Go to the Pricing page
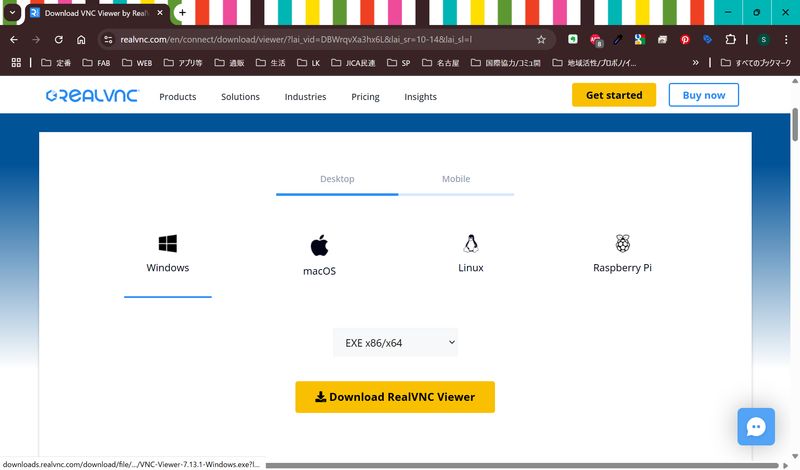The width and height of the screenshot is (800, 470). 365,96
